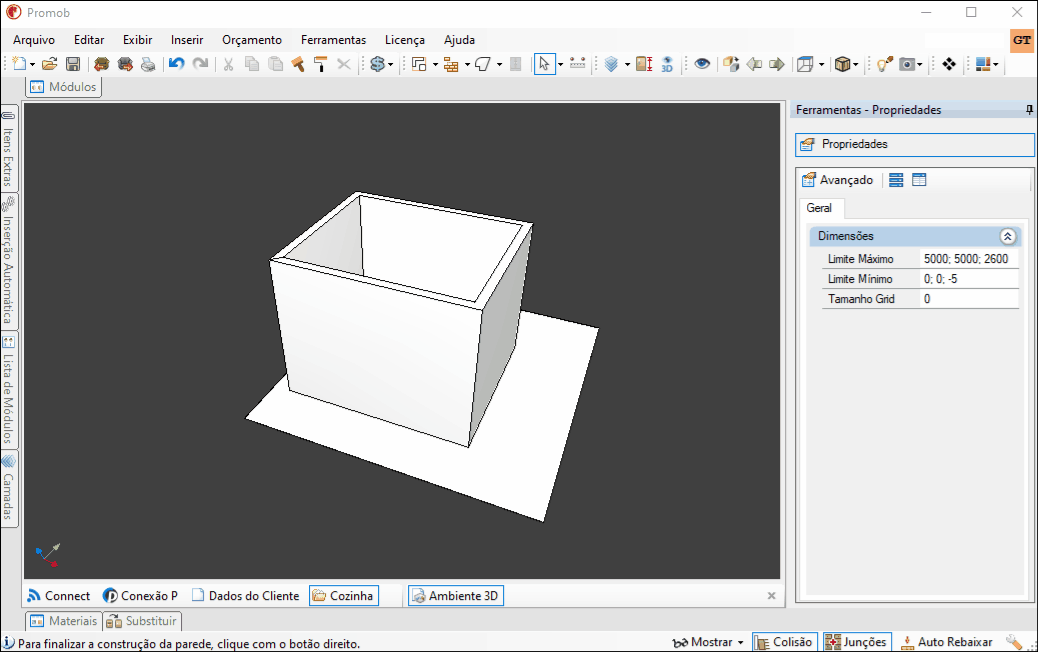Open a project with the folder icon
This screenshot has height=652, width=1038.
pyautogui.click(x=49, y=64)
